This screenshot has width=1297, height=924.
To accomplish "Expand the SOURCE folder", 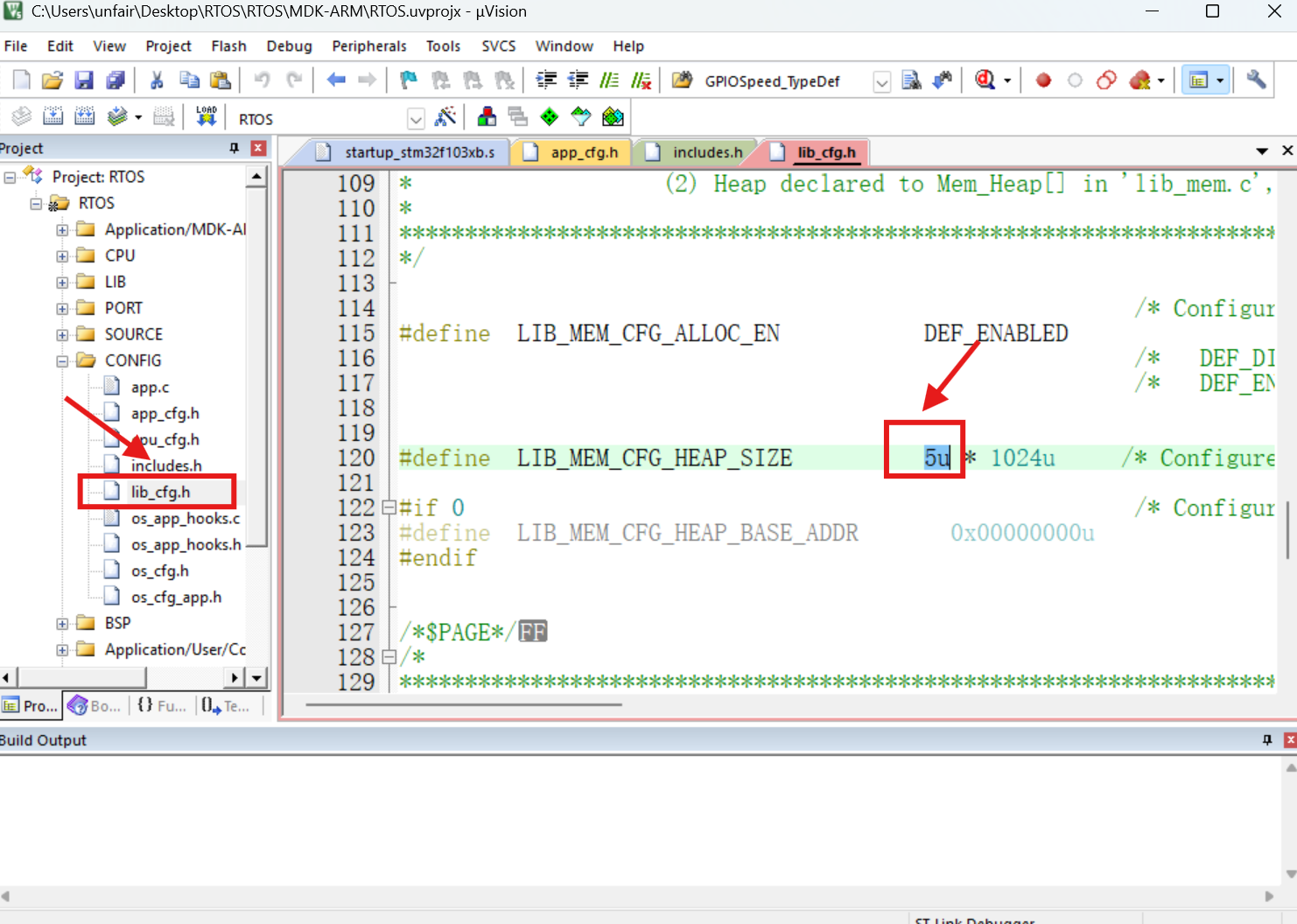I will [62, 335].
